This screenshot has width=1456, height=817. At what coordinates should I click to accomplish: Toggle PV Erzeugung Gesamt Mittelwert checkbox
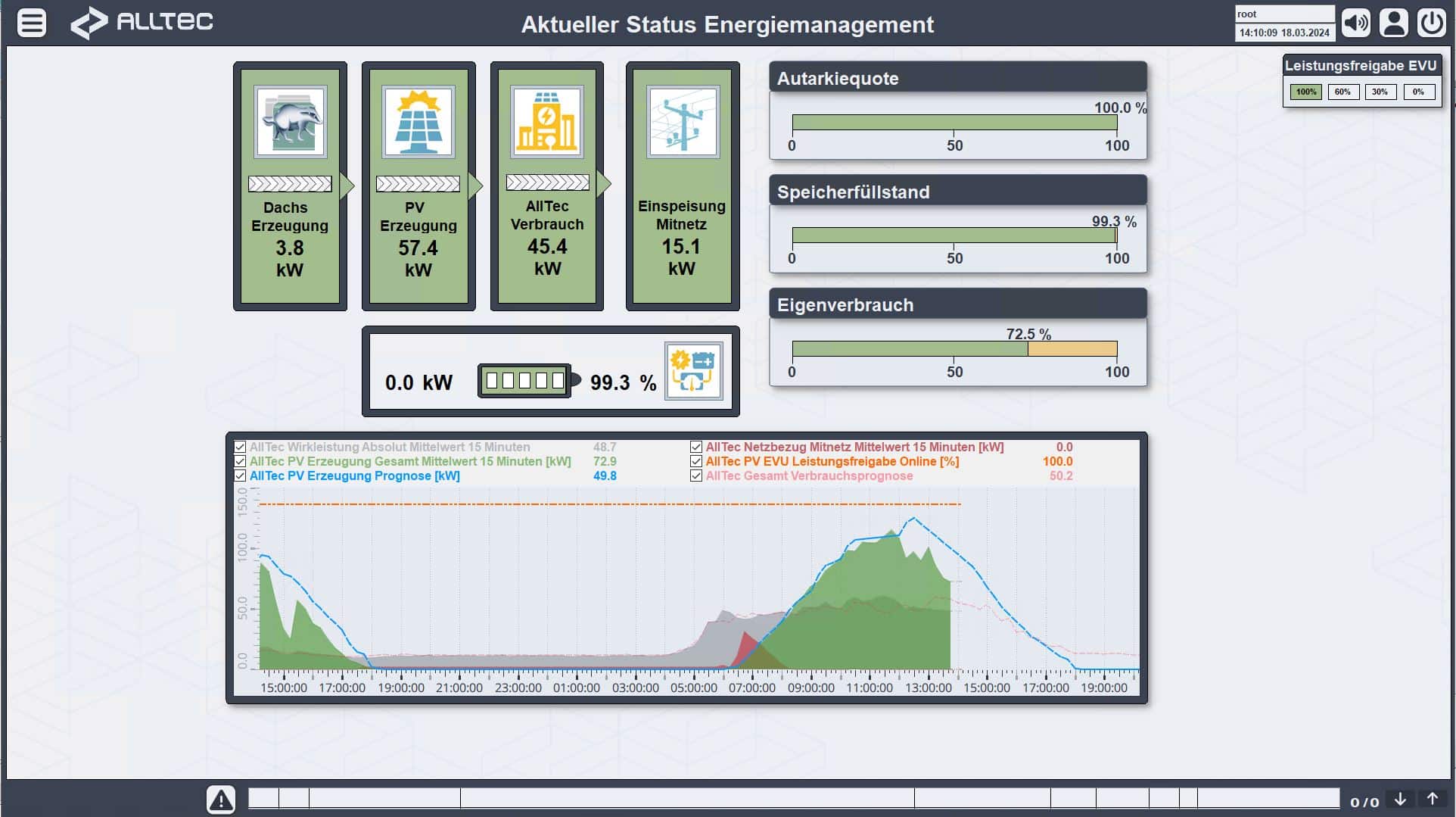[240, 462]
